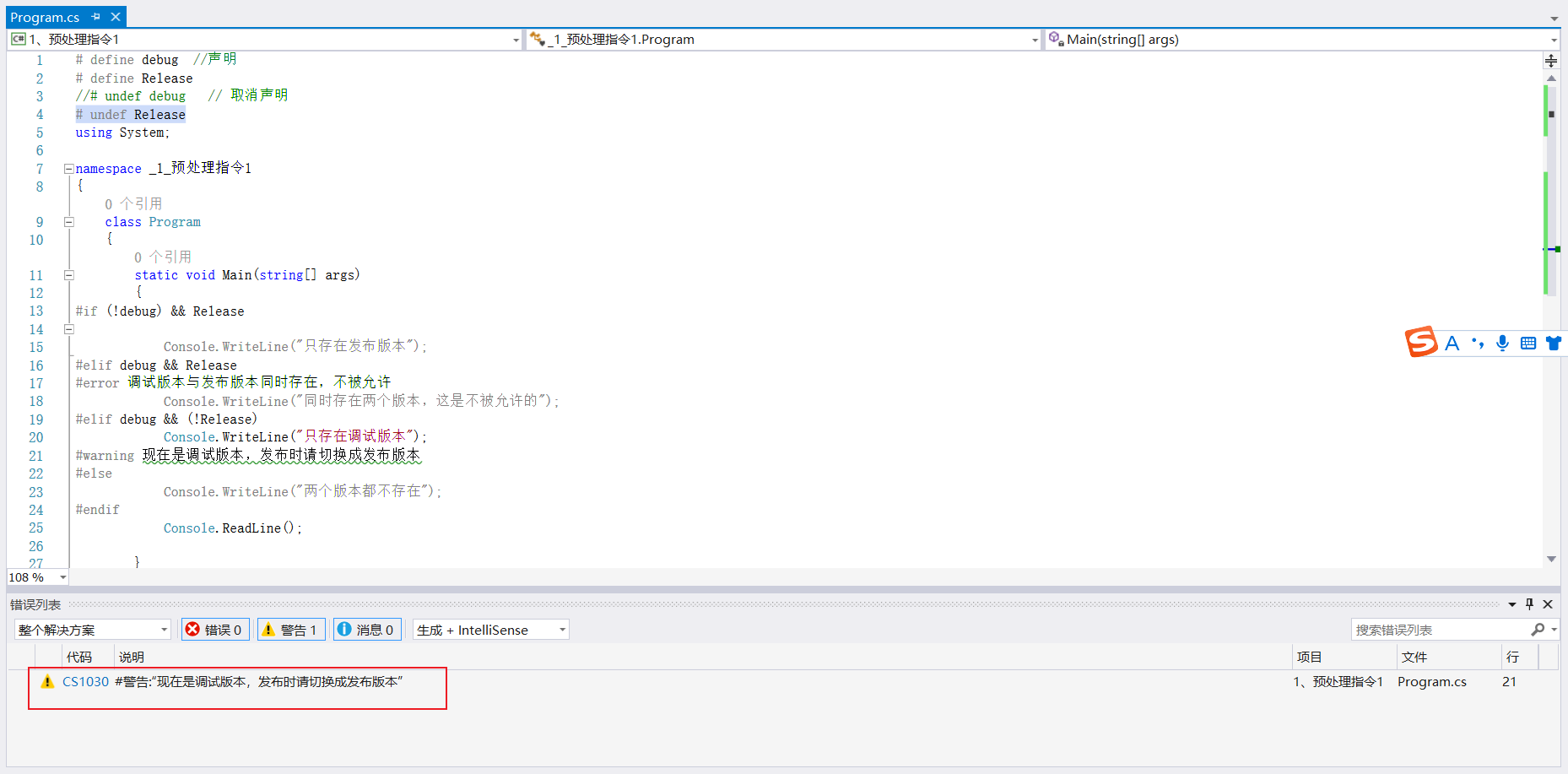Collapse the Main method block
The image size is (1568, 774).
click(x=69, y=275)
